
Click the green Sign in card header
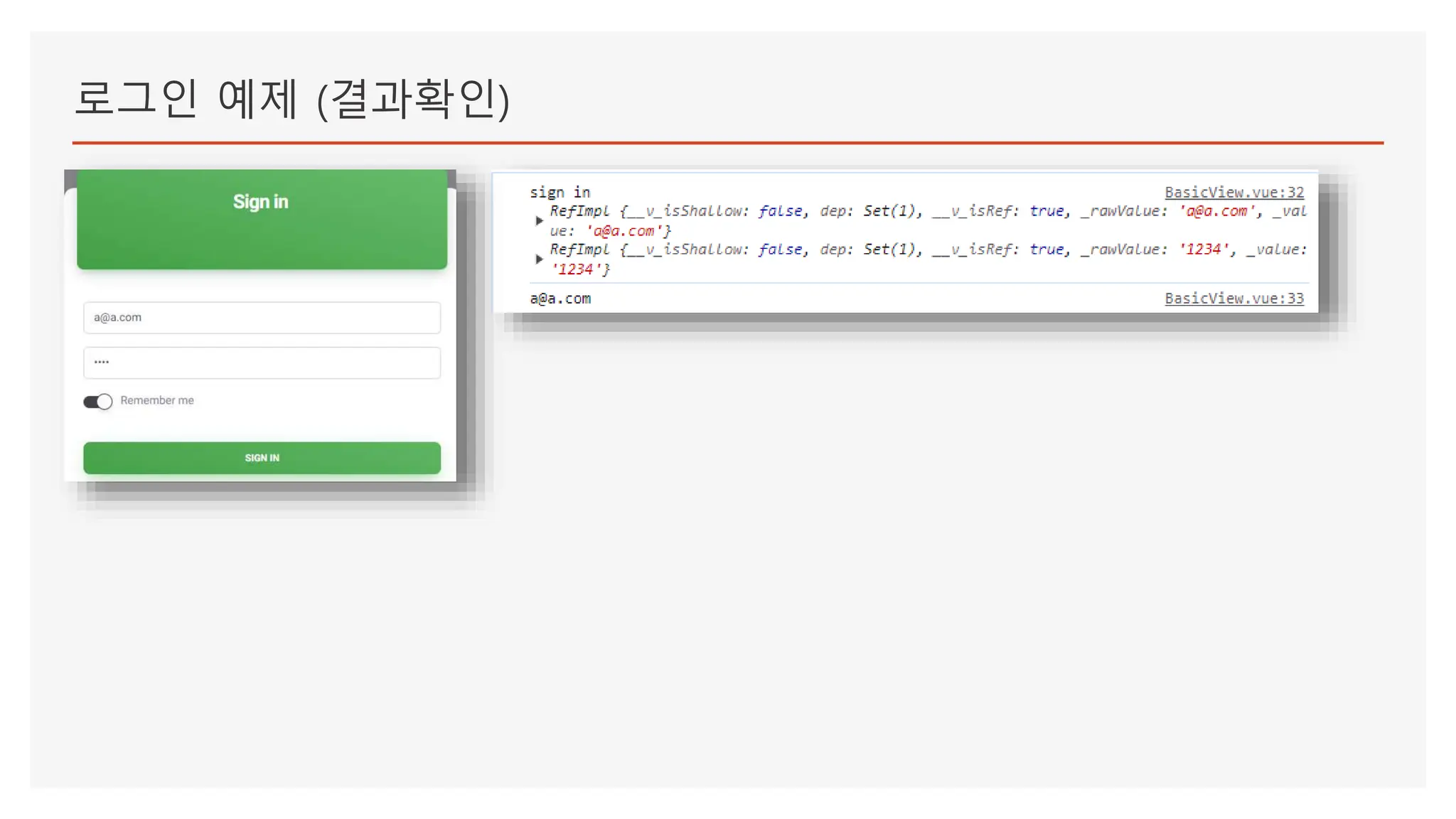(x=262, y=219)
